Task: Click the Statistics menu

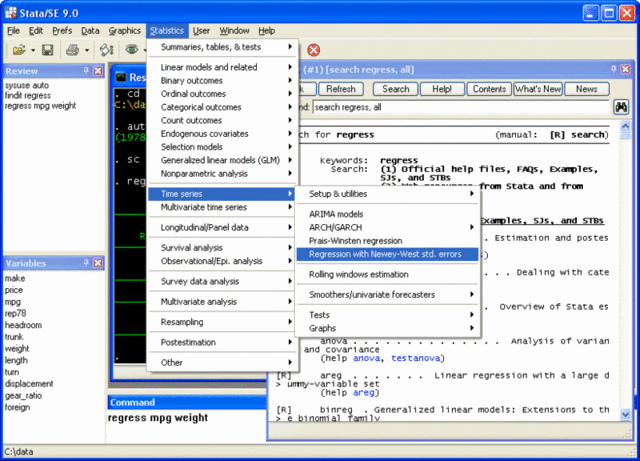Action: tap(167, 31)
